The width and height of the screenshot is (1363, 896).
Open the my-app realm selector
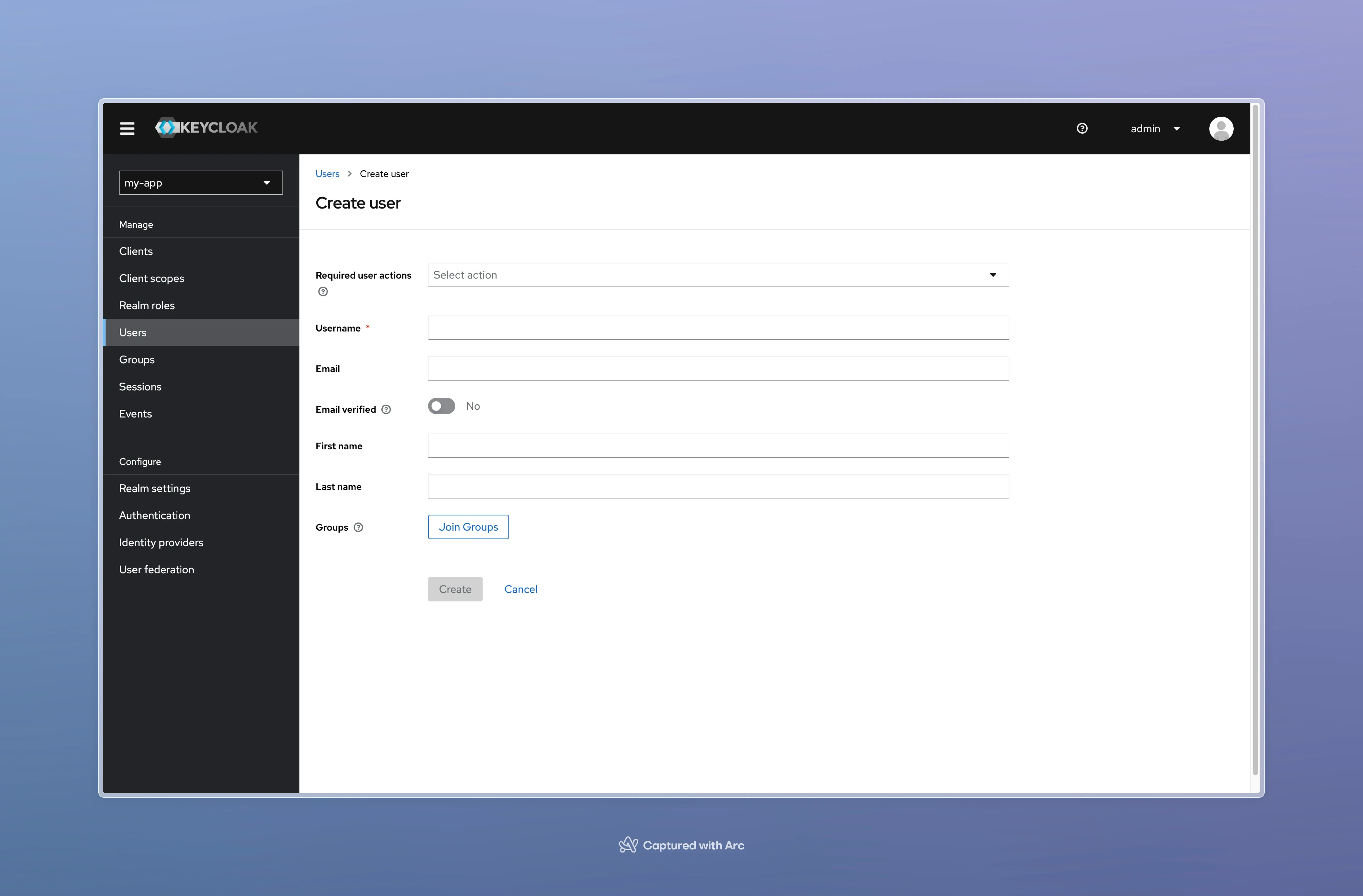pyautogui.click(x=200, y=182)
